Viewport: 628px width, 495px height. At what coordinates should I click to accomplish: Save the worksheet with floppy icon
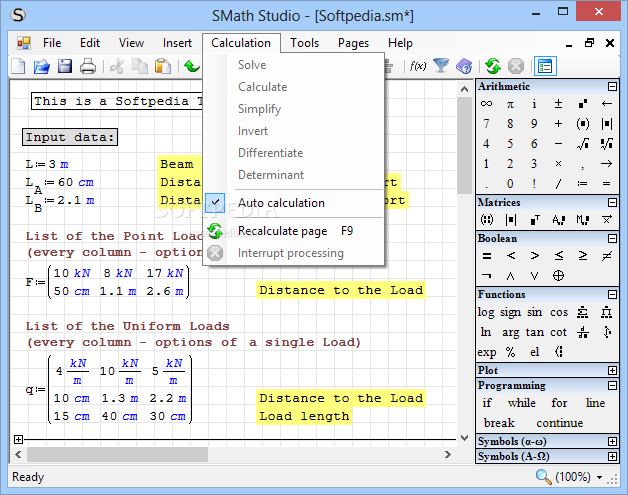coord(65,66)
